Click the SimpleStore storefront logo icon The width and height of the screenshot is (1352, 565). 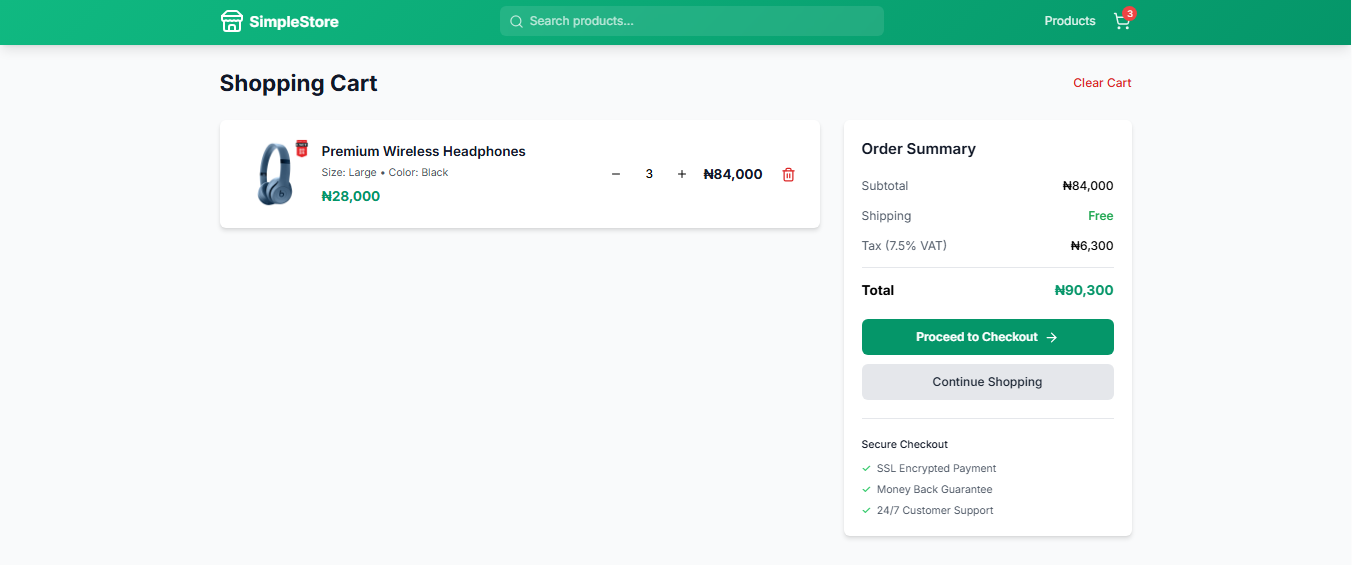[x=232, y=21]
